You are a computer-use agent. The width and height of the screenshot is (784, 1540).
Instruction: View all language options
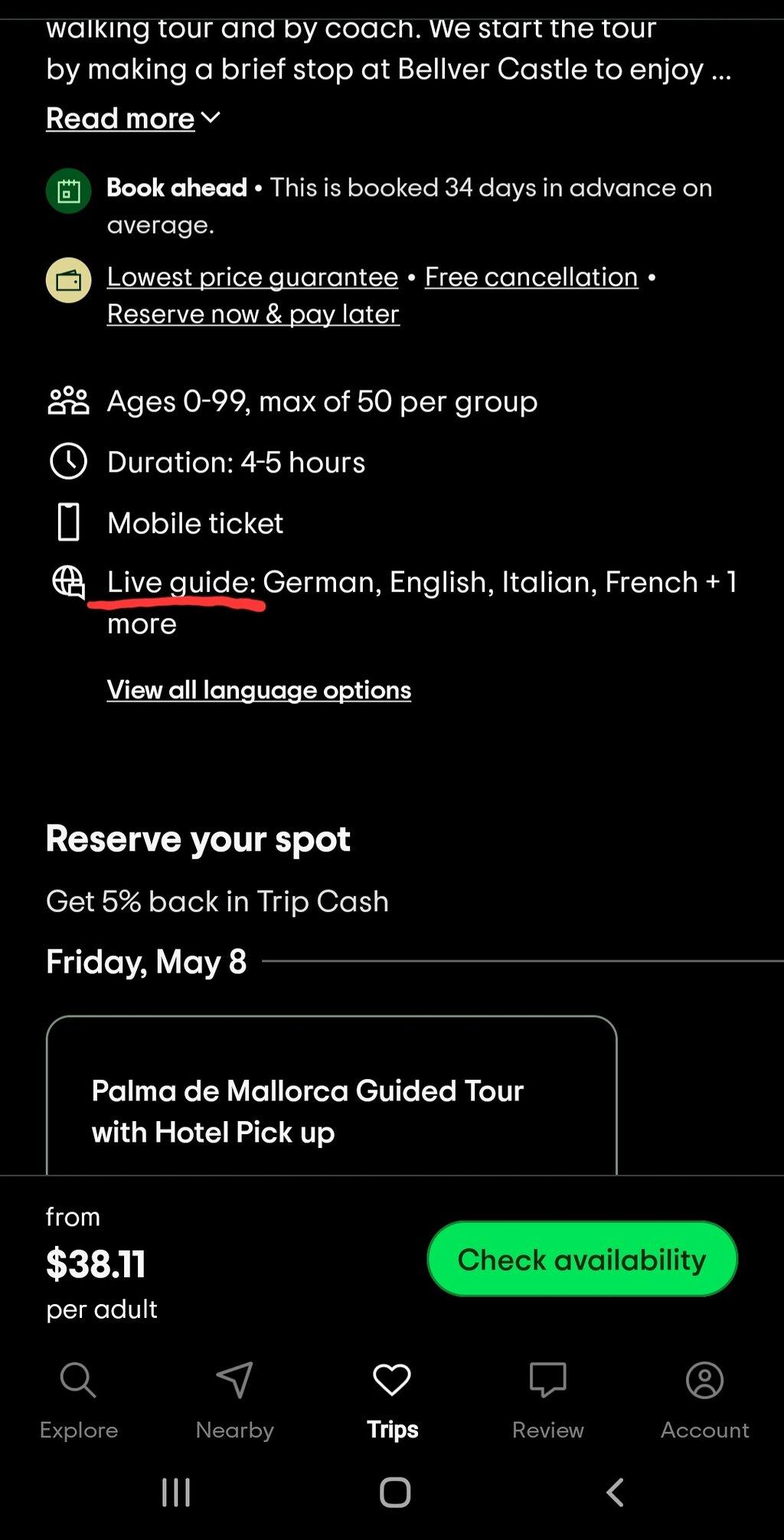coord(259,690)
